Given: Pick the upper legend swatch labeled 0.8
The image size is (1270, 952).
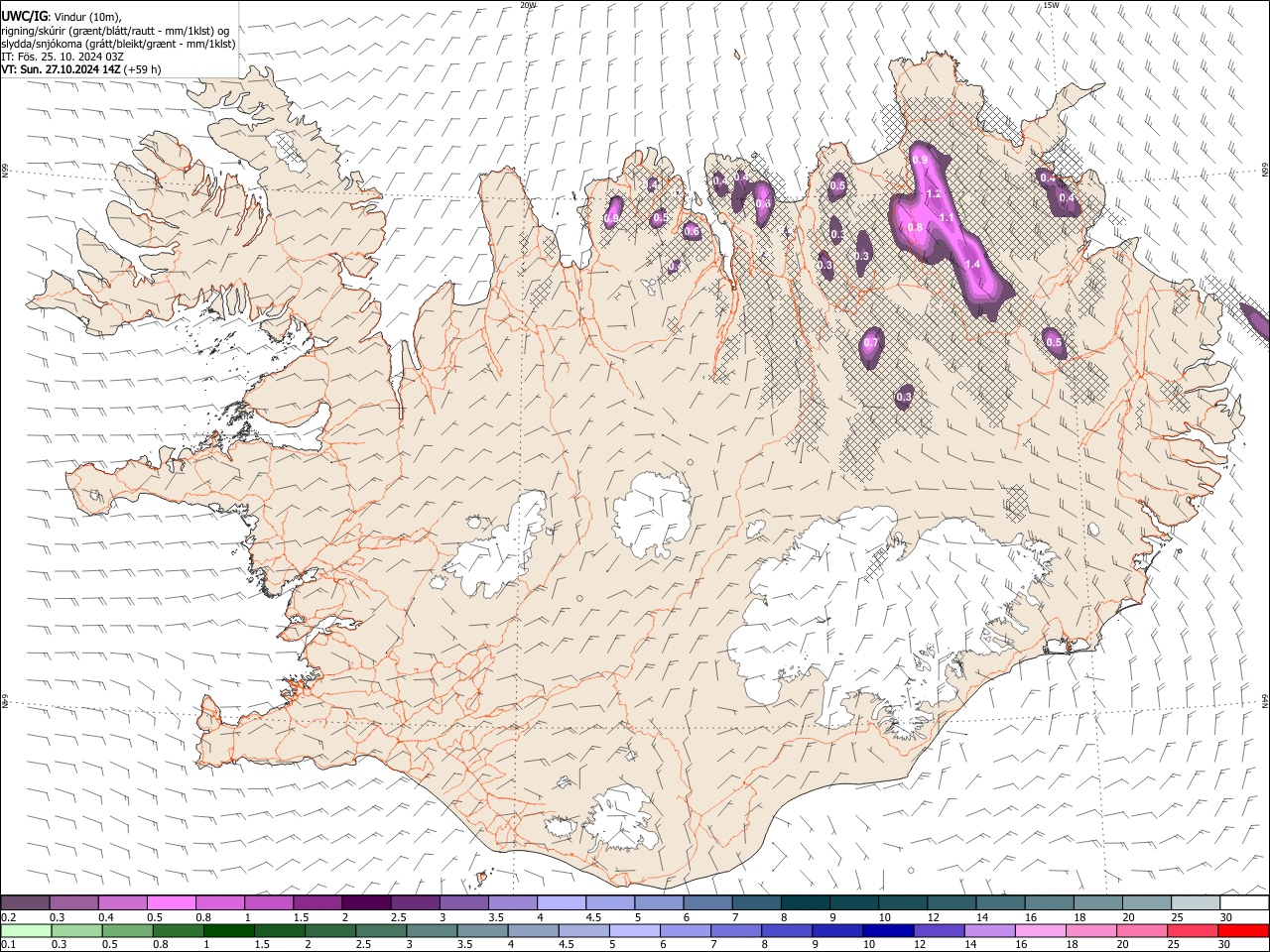Looking at the screenshot, I should coord(219,902).
